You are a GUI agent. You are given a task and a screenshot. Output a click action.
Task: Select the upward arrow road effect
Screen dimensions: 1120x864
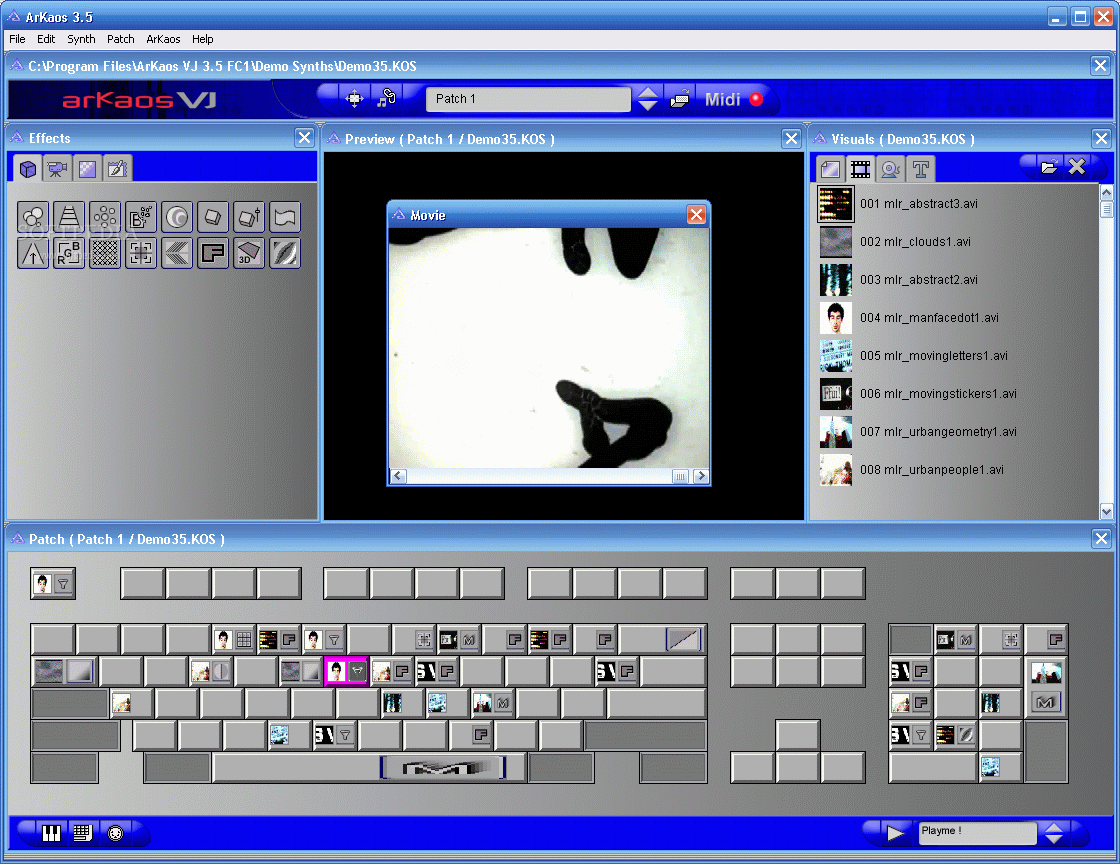coord(33,253)
